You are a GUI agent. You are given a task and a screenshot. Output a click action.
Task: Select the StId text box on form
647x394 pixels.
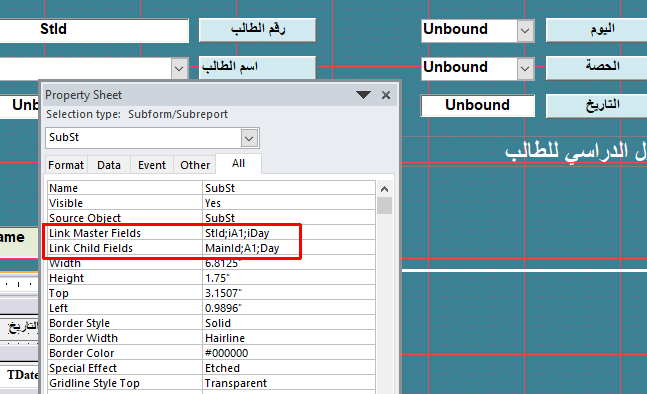94,30
